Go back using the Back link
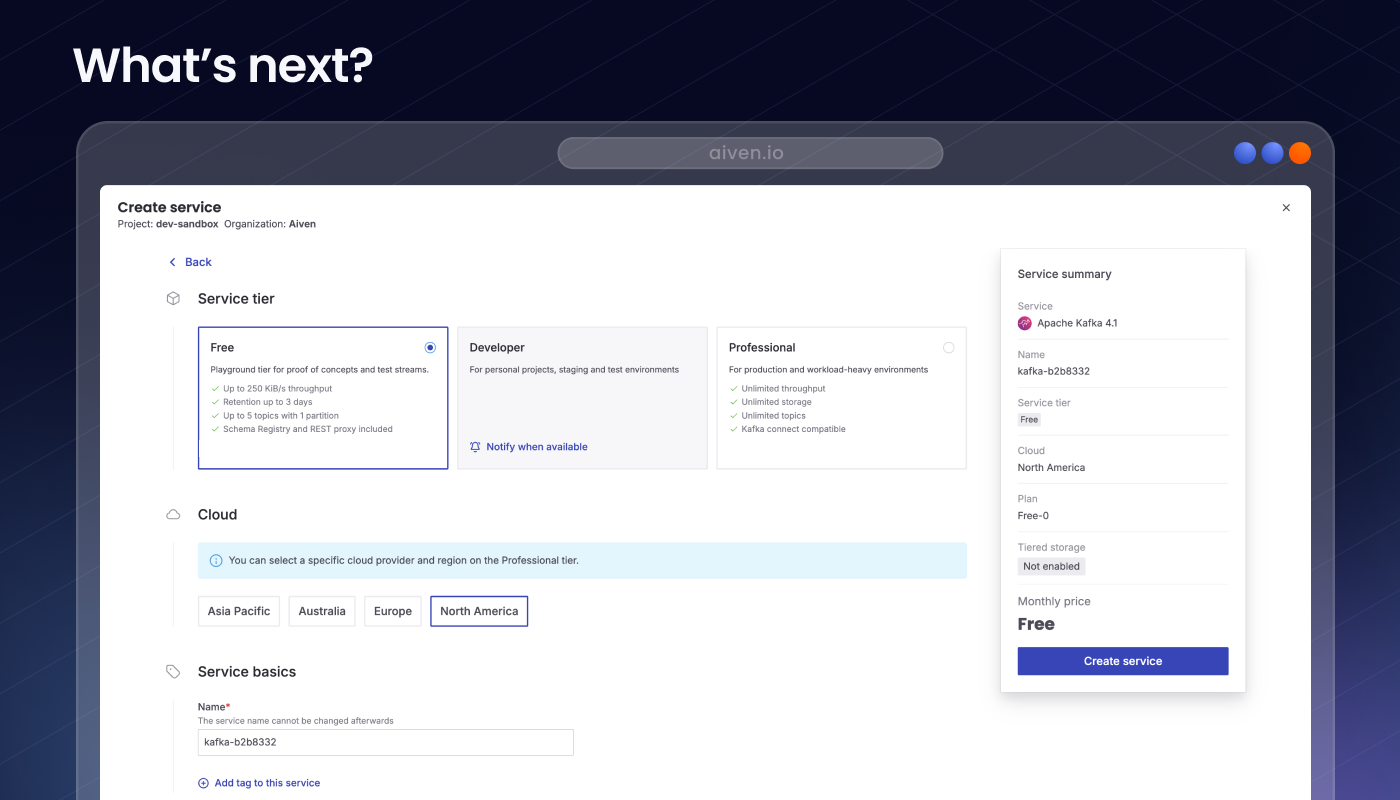The width and height of the screenshot is (1400, 800). click(x=189, y=262)
